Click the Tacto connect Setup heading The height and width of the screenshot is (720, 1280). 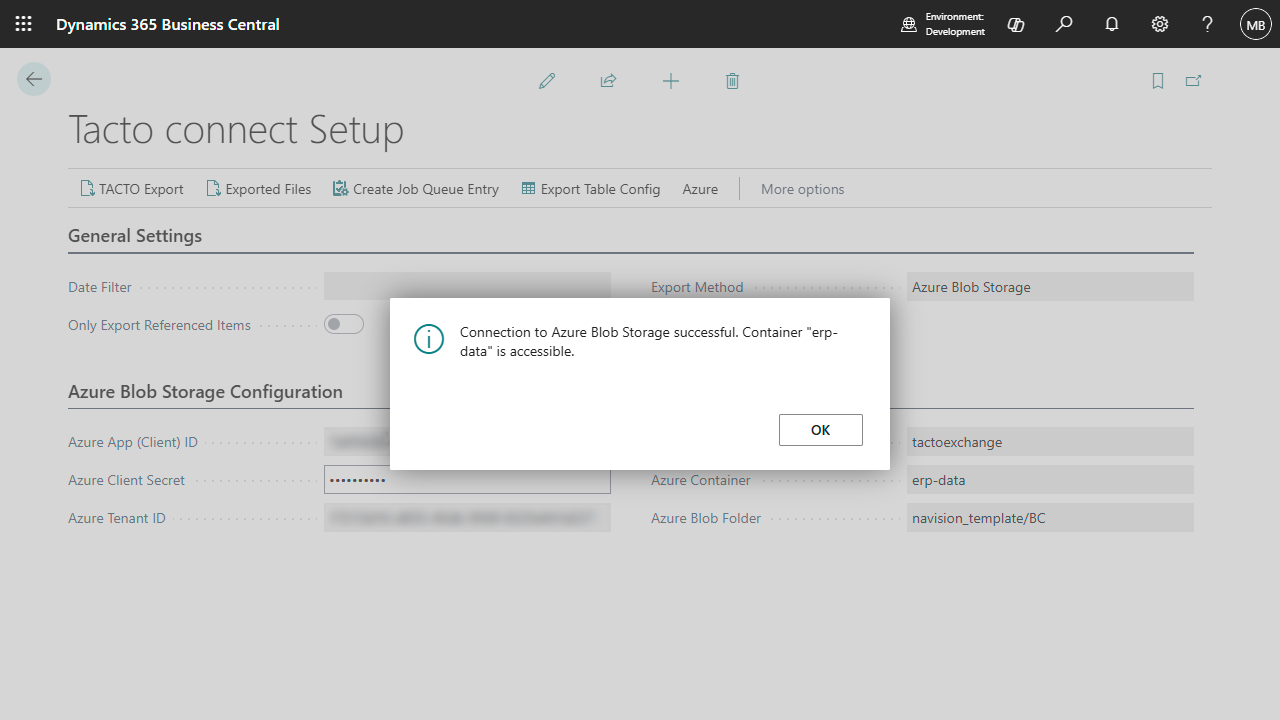click(236, 130)
